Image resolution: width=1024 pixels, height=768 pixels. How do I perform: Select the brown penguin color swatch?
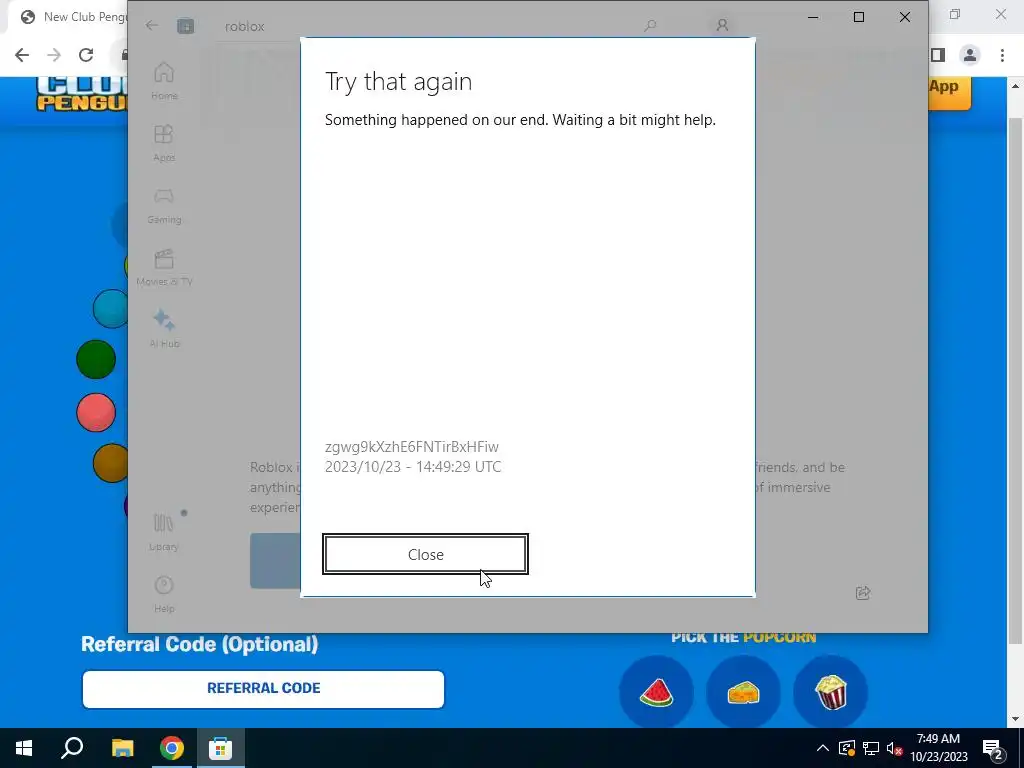click(110, 463)
